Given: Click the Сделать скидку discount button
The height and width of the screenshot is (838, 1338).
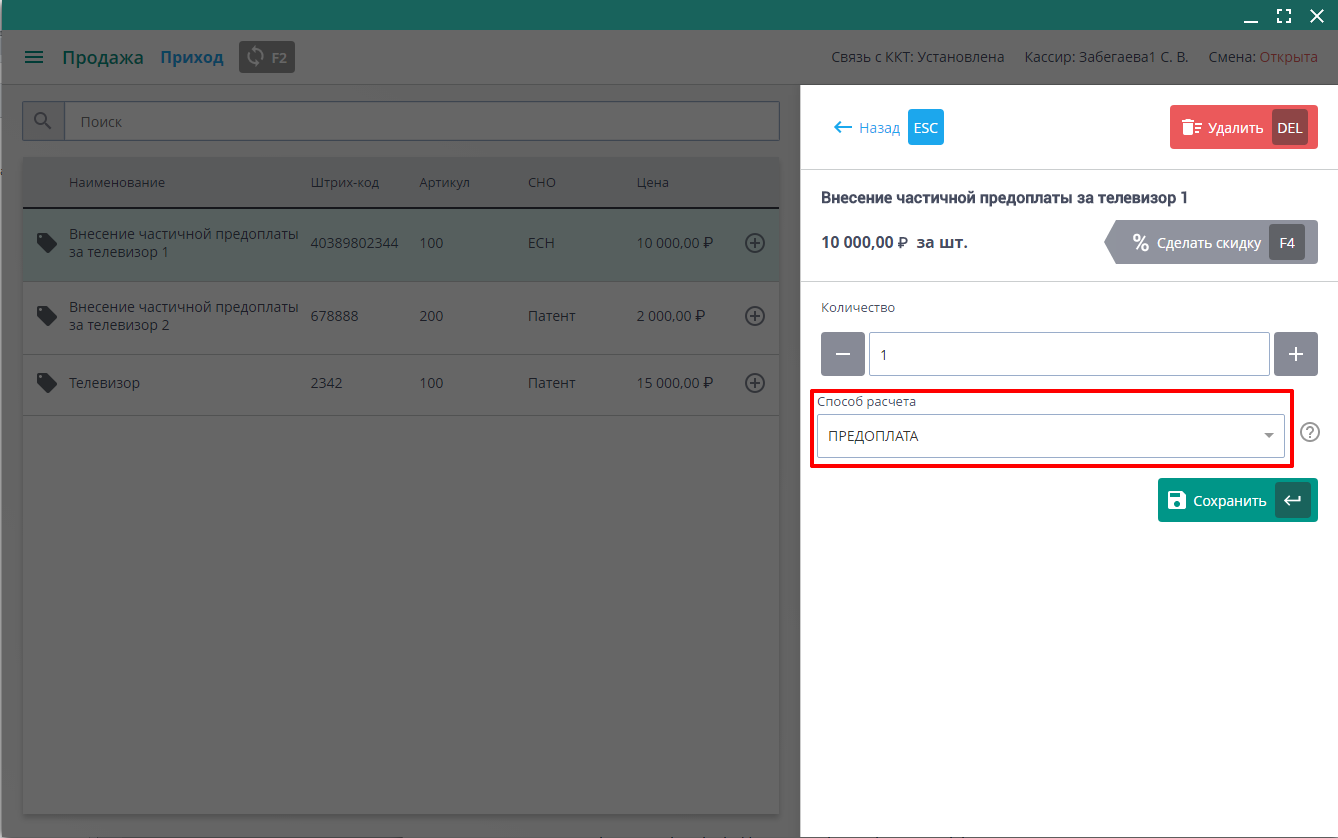Looking at the screenshot, I should coord(1211,243).
